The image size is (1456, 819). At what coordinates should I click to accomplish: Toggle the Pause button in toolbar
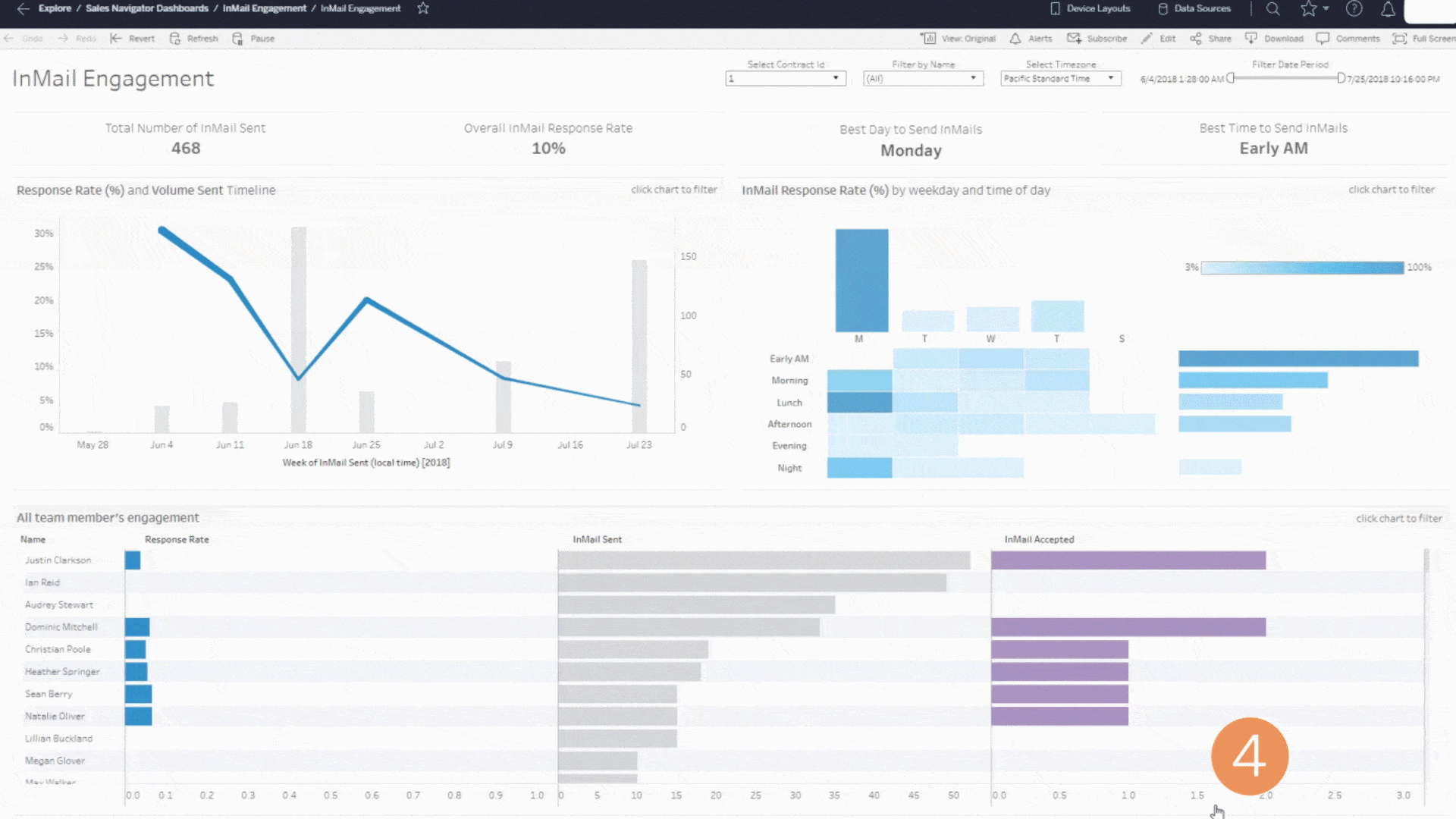(x=253, y=38)
